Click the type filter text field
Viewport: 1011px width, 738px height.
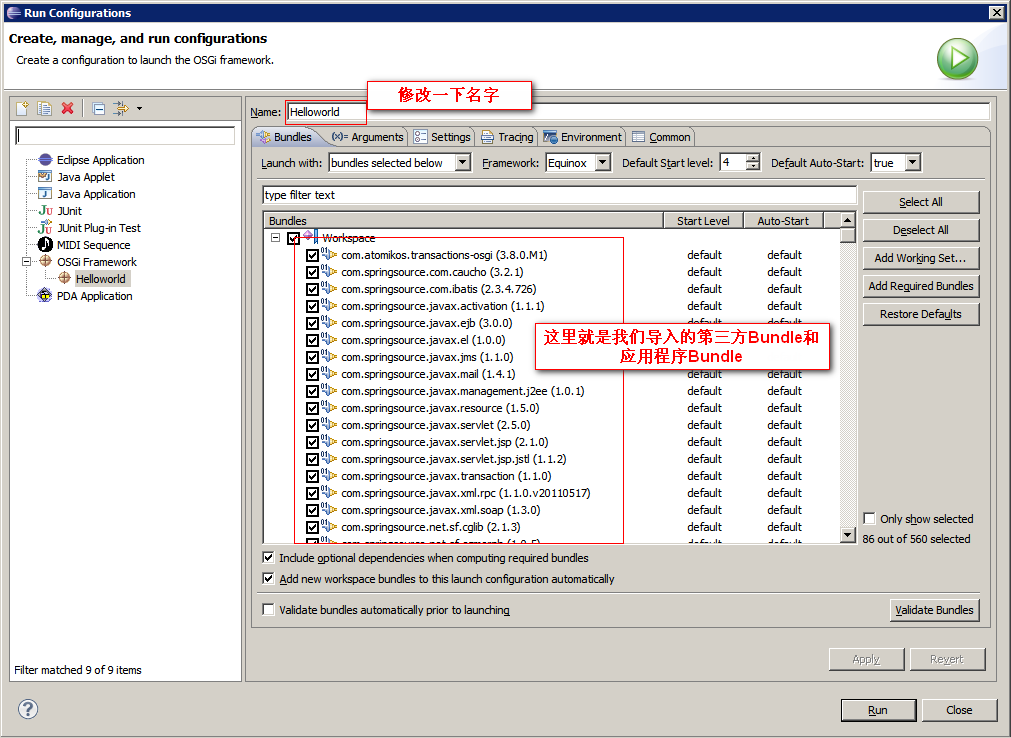pos(560,195)
